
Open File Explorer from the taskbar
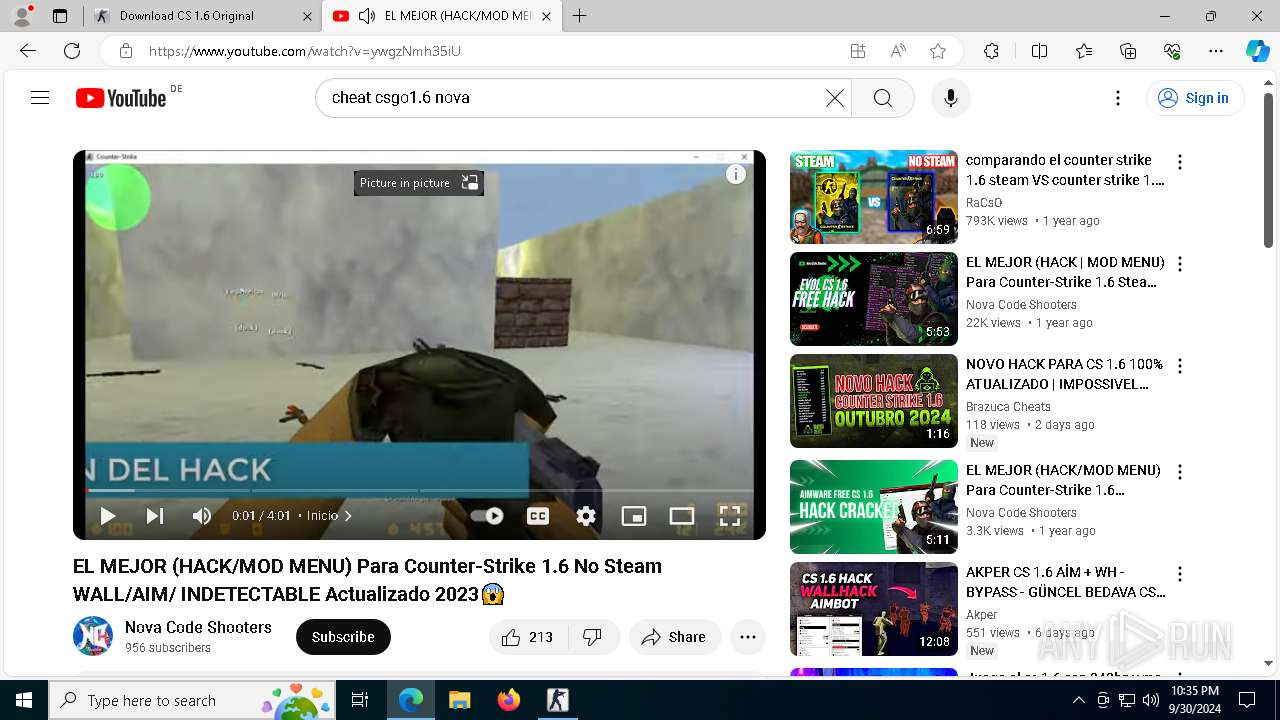[x=459, y=700]
